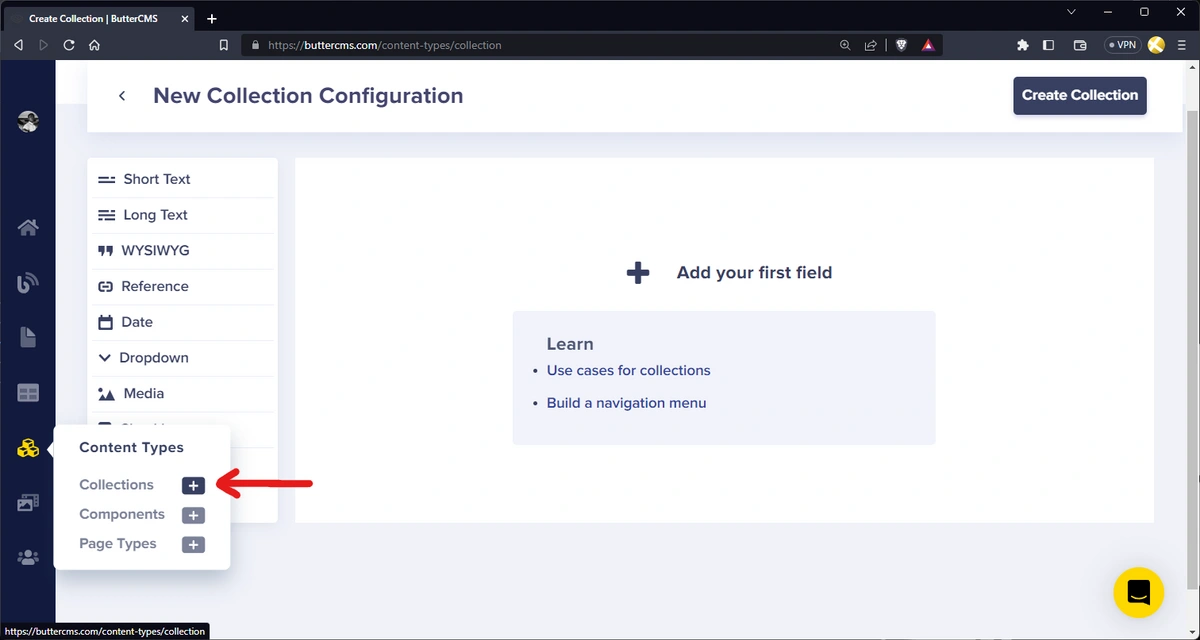Open Build a navigation menu link
The width and height of the screenshot is (1200, 640).
(x=626, y=403)
